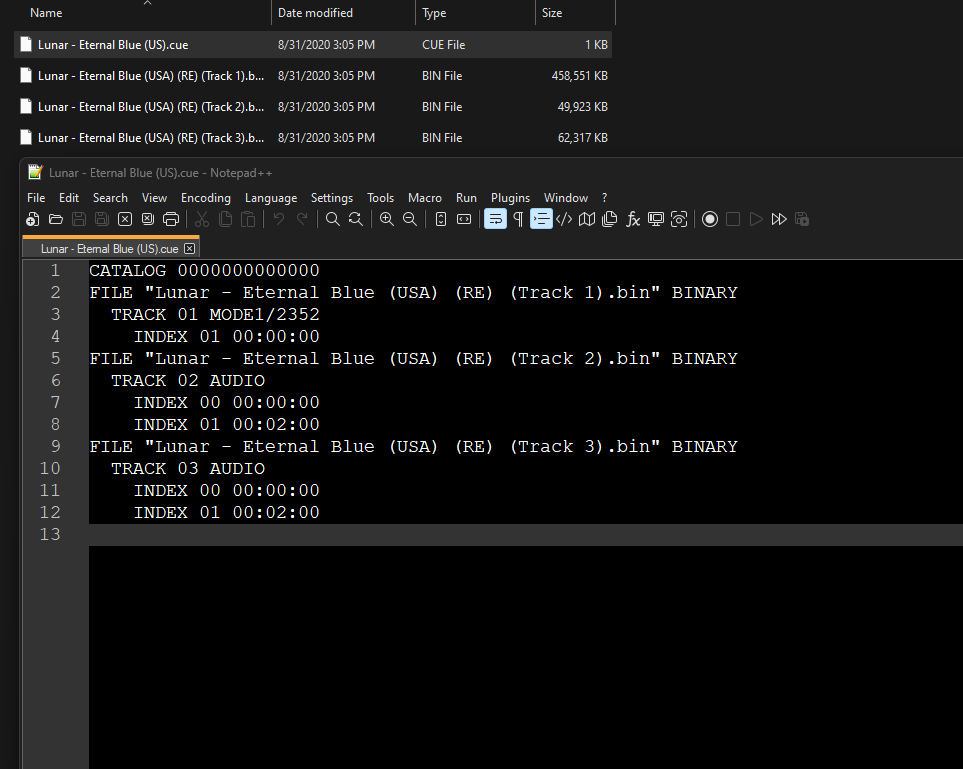Click the Copy icon in toolbar
Screen dimensions: 963x769
[x=225, y=219]
